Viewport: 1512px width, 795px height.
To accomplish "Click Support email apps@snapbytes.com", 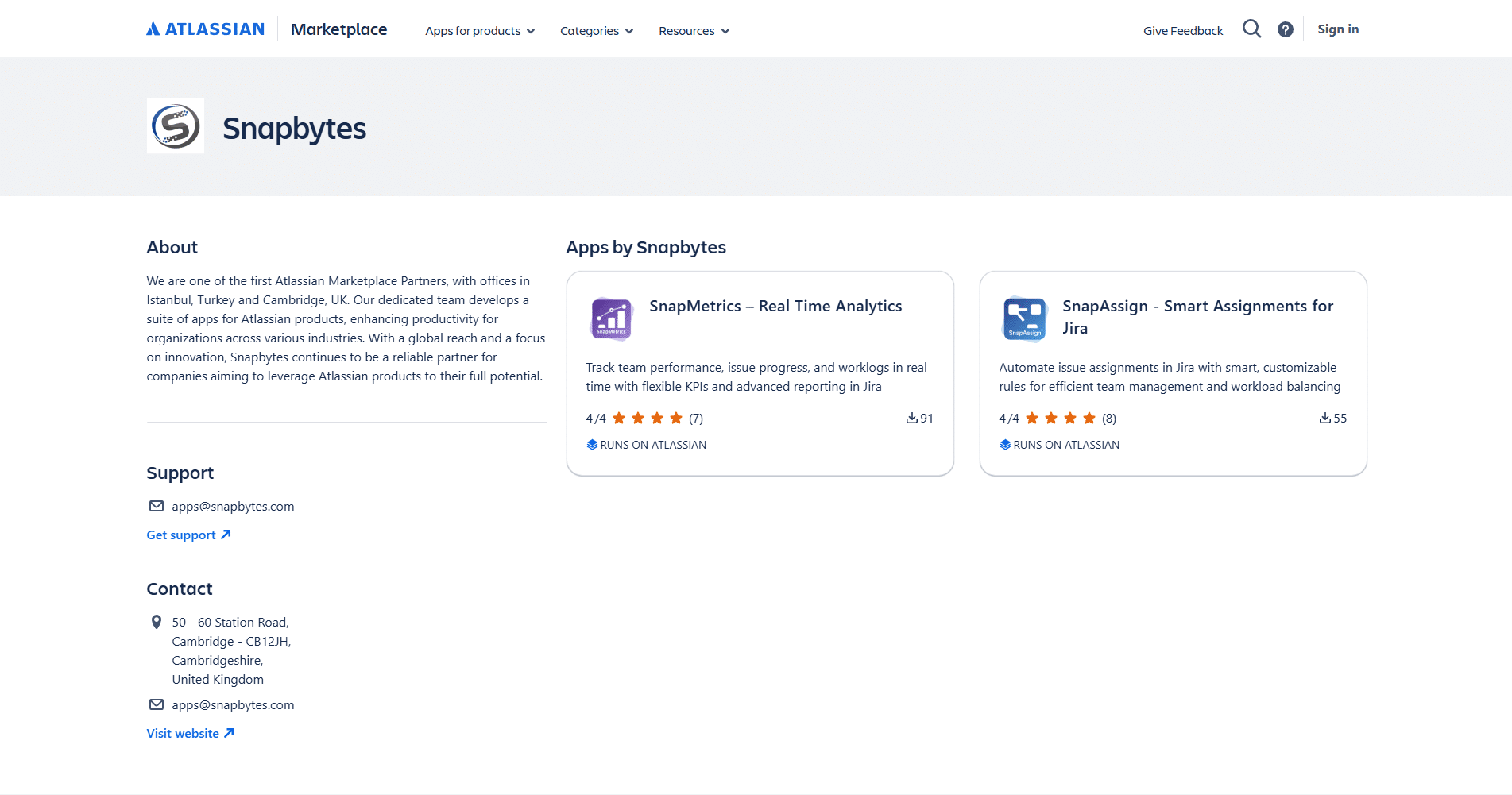I will (233, 507).
